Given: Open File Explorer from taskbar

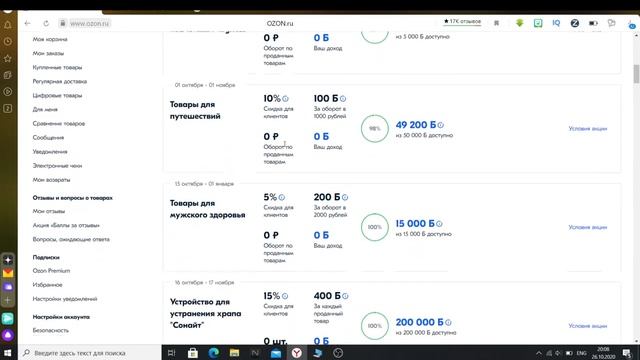Looking at the screenshot, I should coord(234,353).
